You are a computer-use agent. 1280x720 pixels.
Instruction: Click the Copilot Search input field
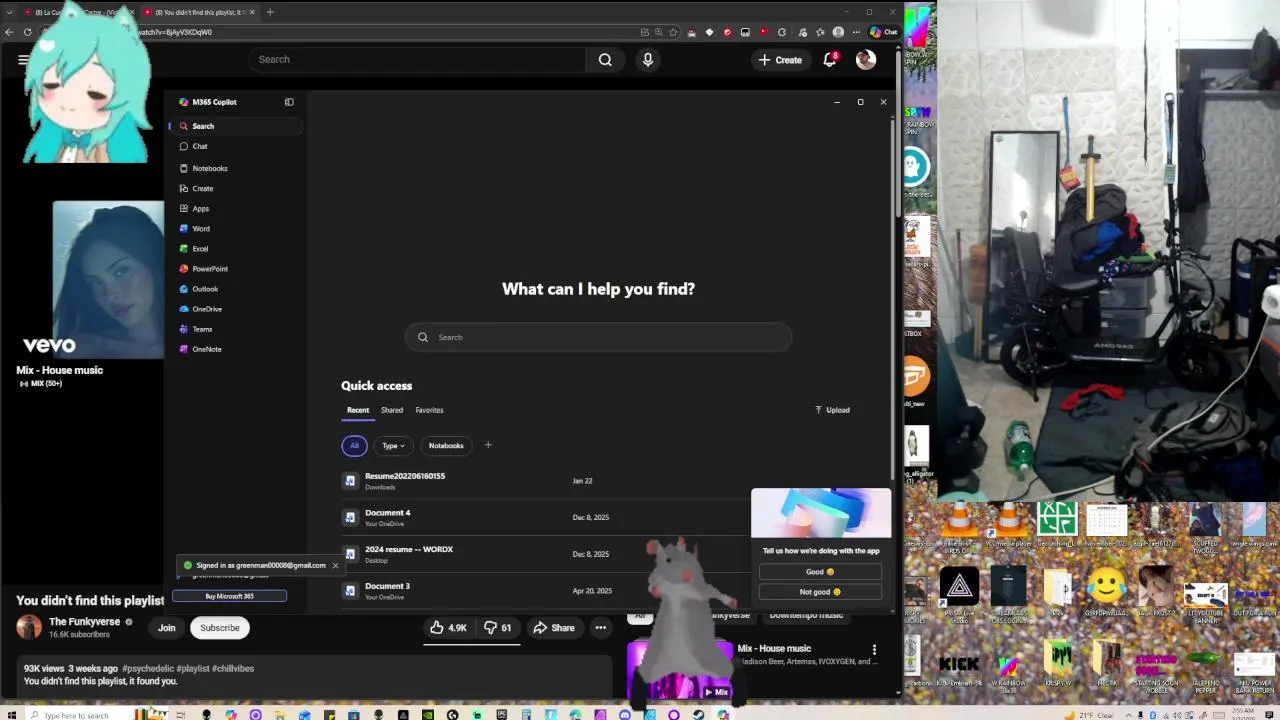click(x=598, y=337)
